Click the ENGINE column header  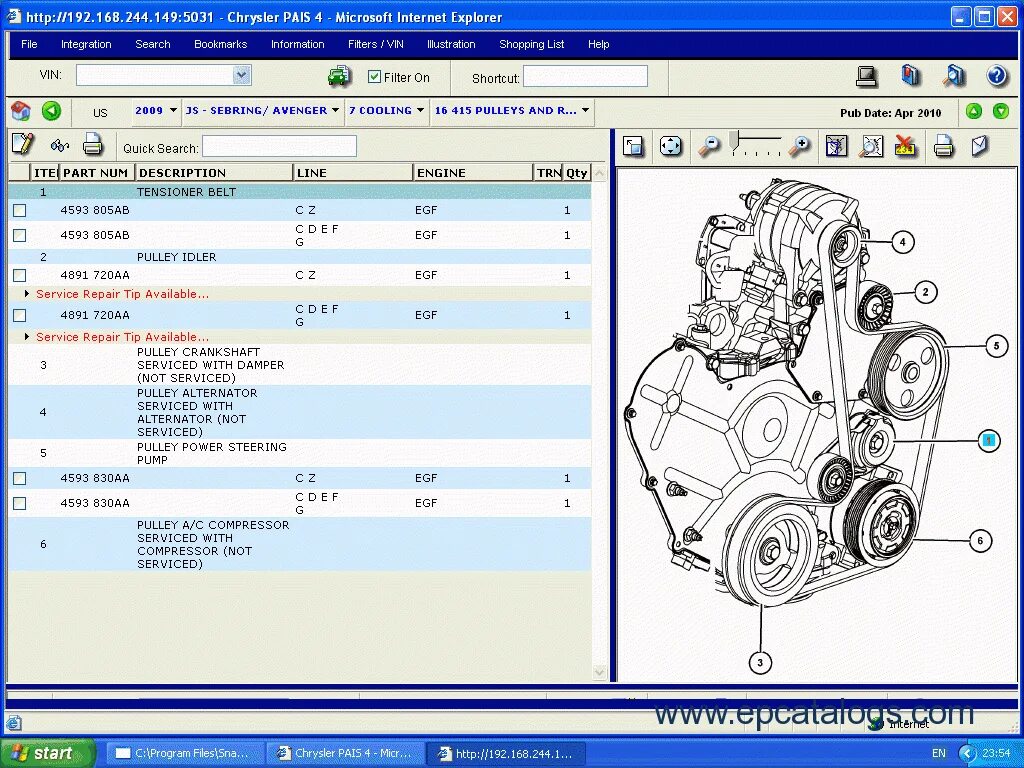[473, 172]
